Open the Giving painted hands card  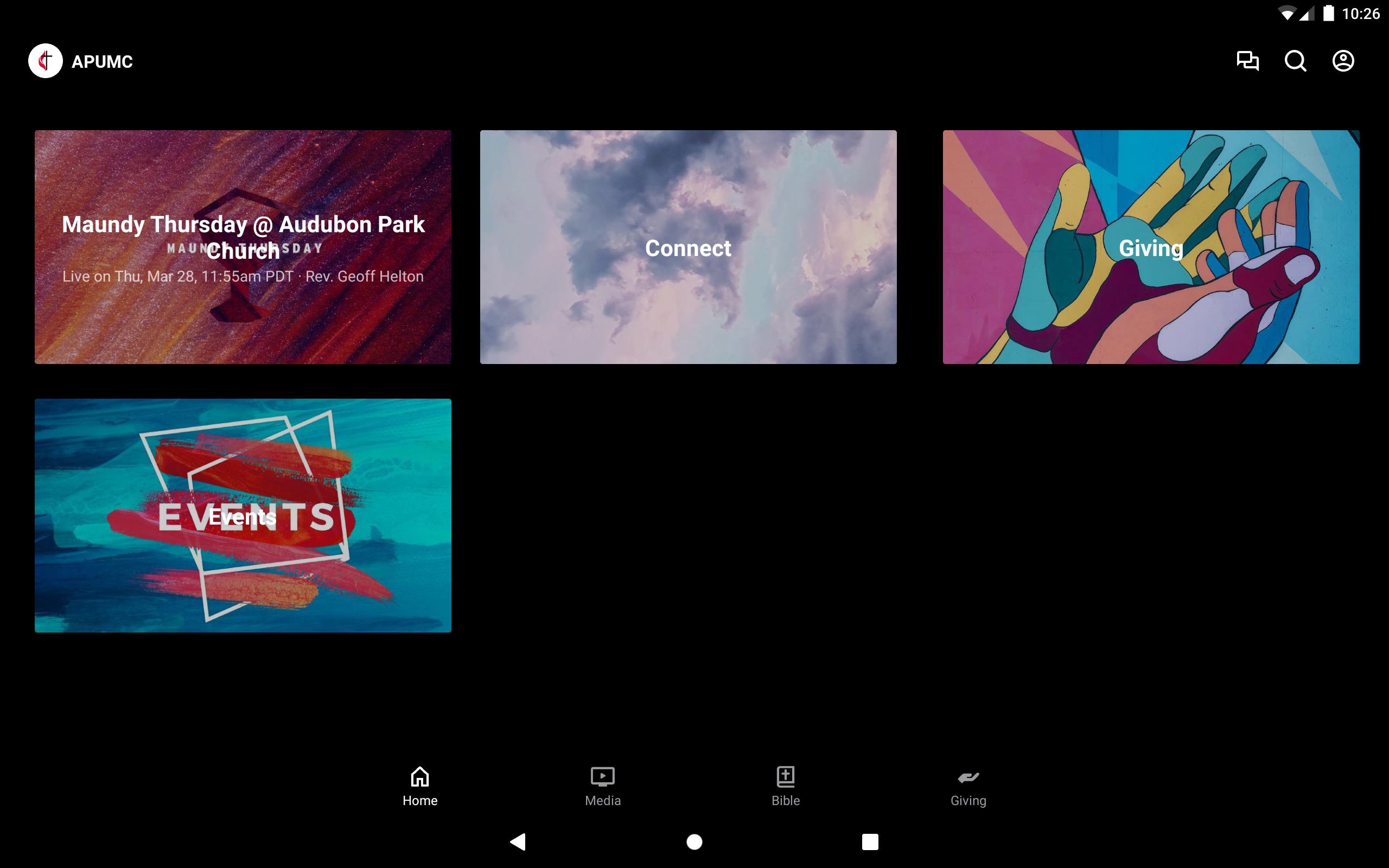coord(1151,247)
